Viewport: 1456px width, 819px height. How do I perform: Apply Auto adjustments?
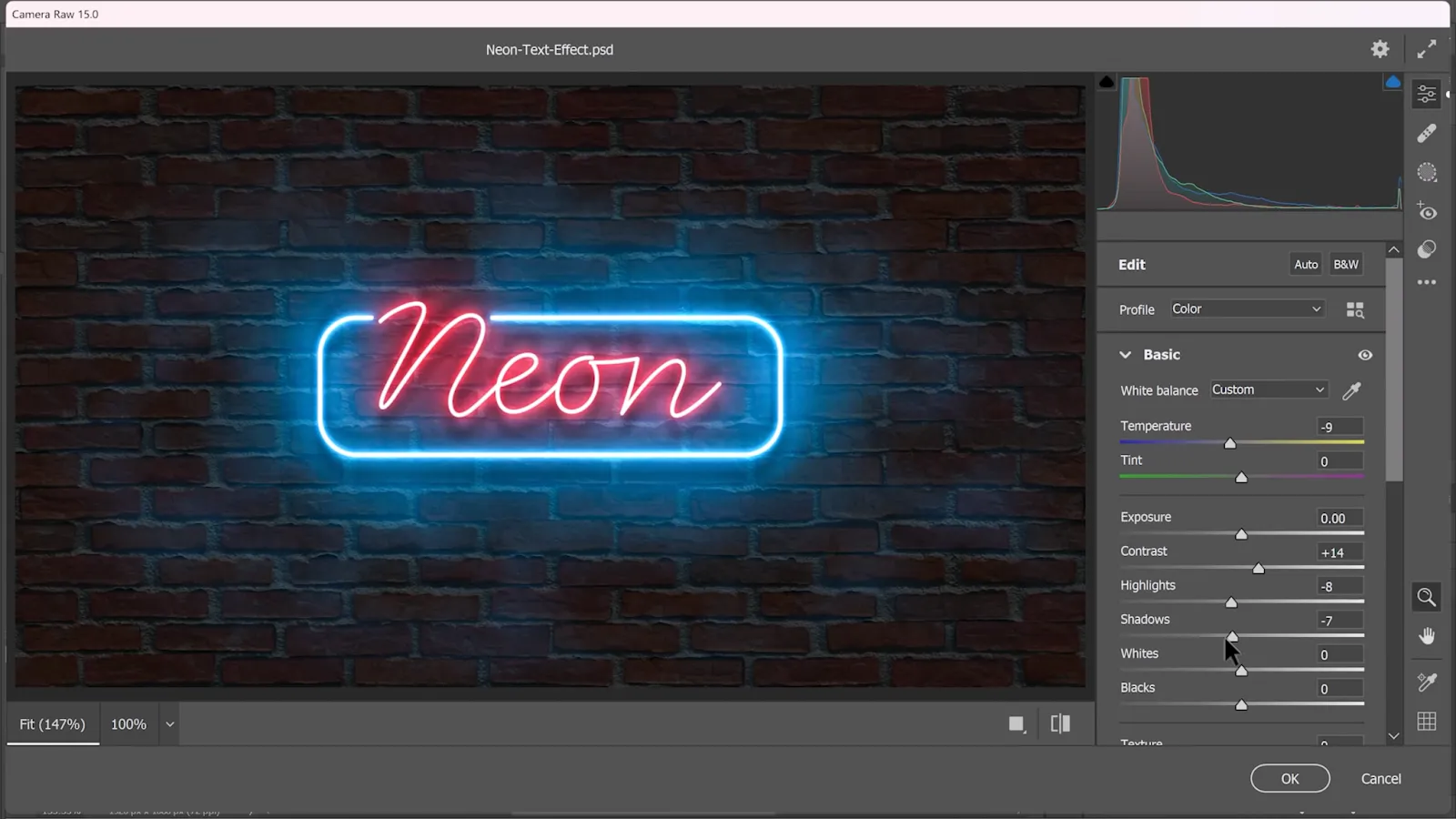click(1306, 265)
